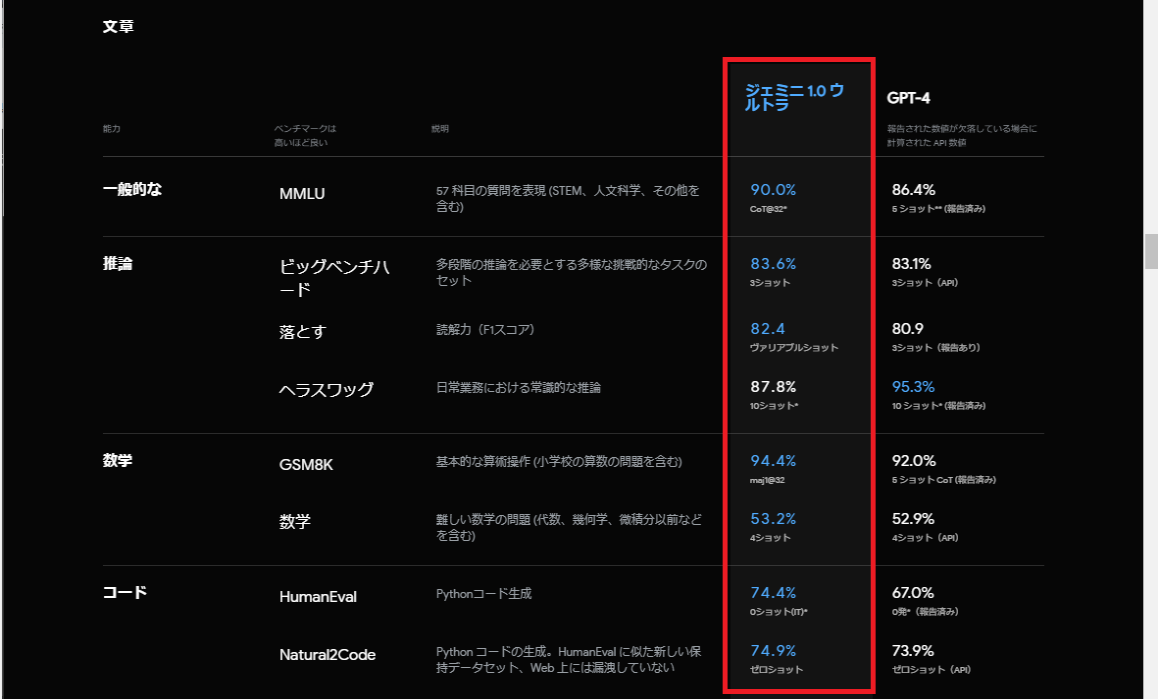Click the vertical scrollbar thumb
Screen dimensions: 1158x699
pyautogui.click(x=1151, y=251)
